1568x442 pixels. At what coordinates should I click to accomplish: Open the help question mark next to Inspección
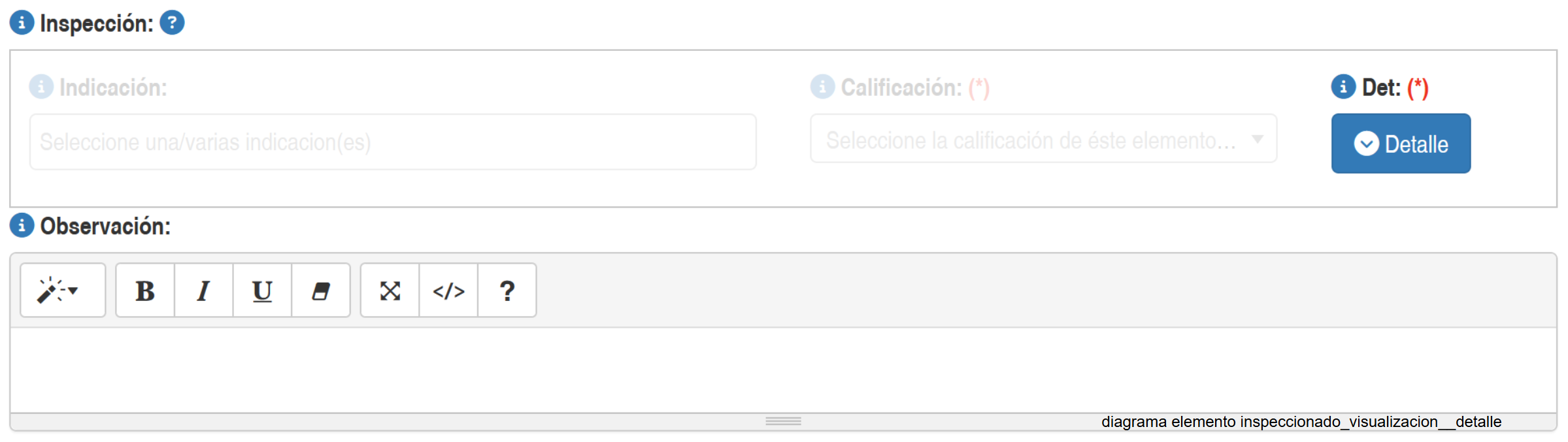[172, 23]
